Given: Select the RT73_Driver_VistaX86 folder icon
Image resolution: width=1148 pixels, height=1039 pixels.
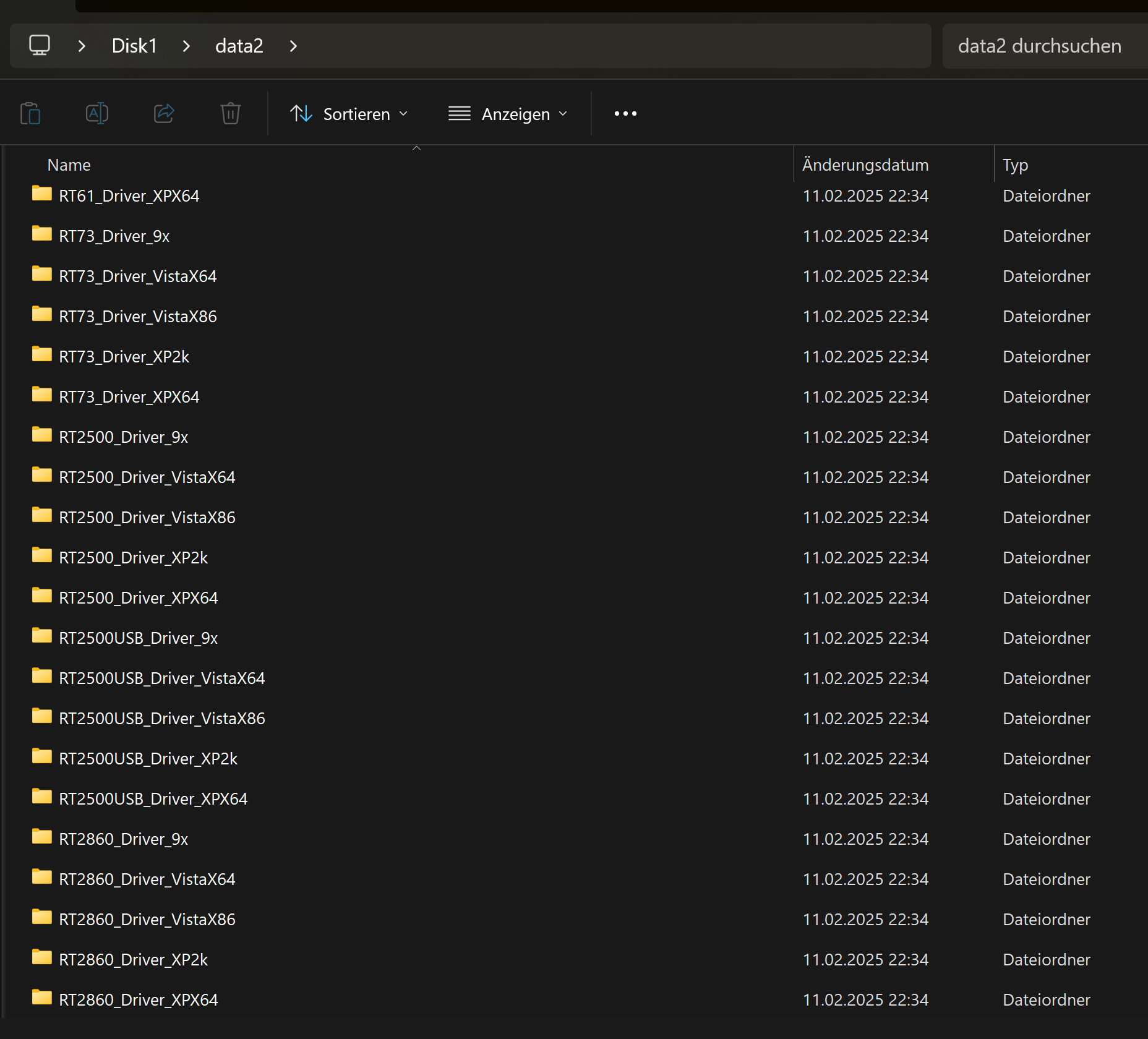Looking at the screenshot, I should tap(42, 314).
